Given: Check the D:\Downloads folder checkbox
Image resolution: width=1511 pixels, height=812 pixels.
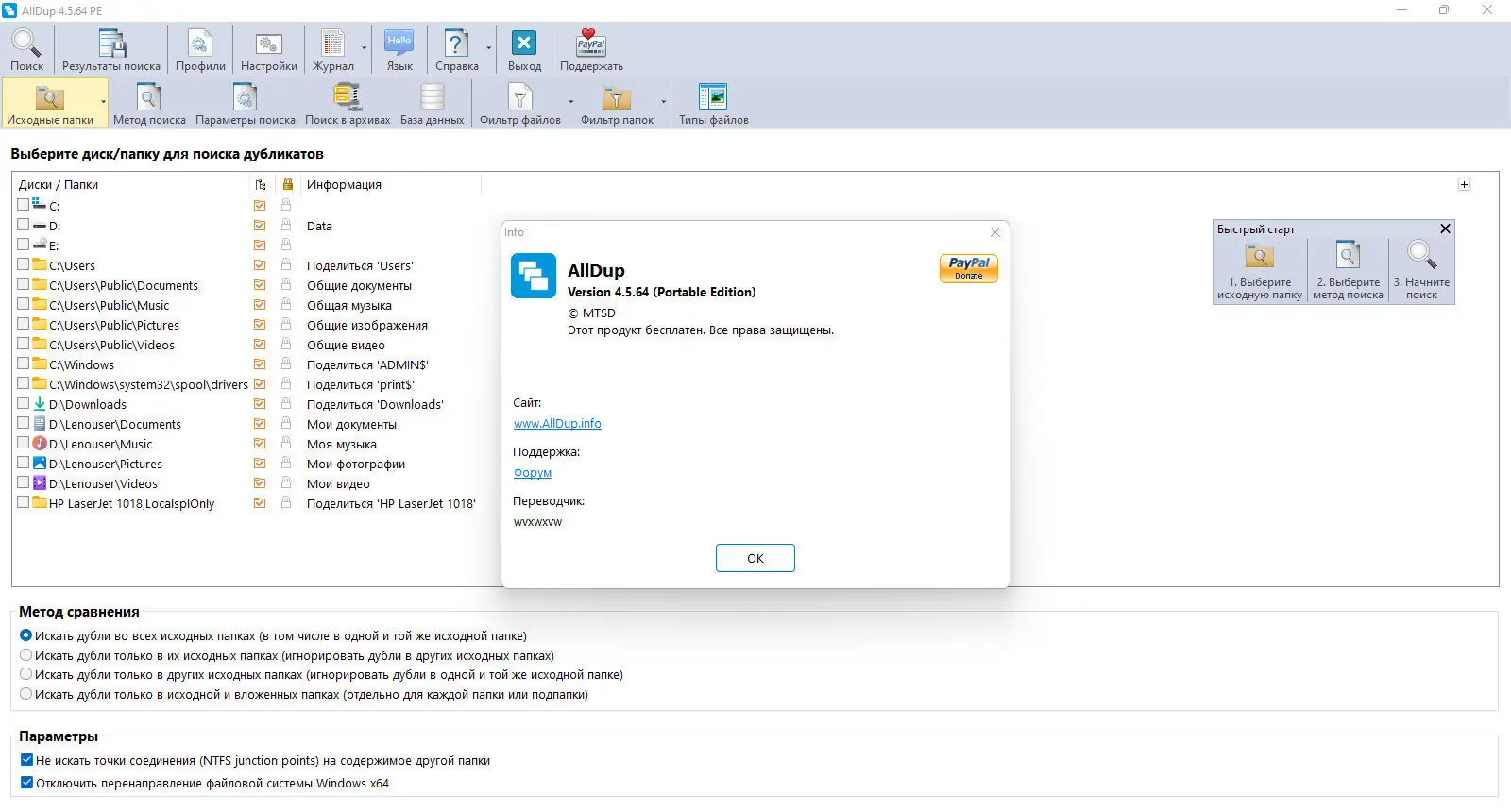Looking at the screenshot, I should (24, 403).
